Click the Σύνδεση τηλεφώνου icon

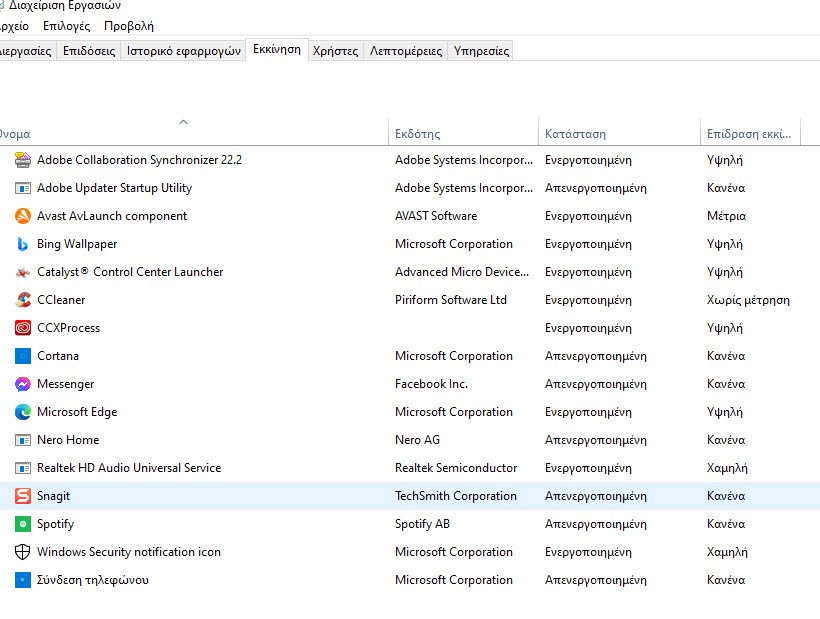point(22,580)
